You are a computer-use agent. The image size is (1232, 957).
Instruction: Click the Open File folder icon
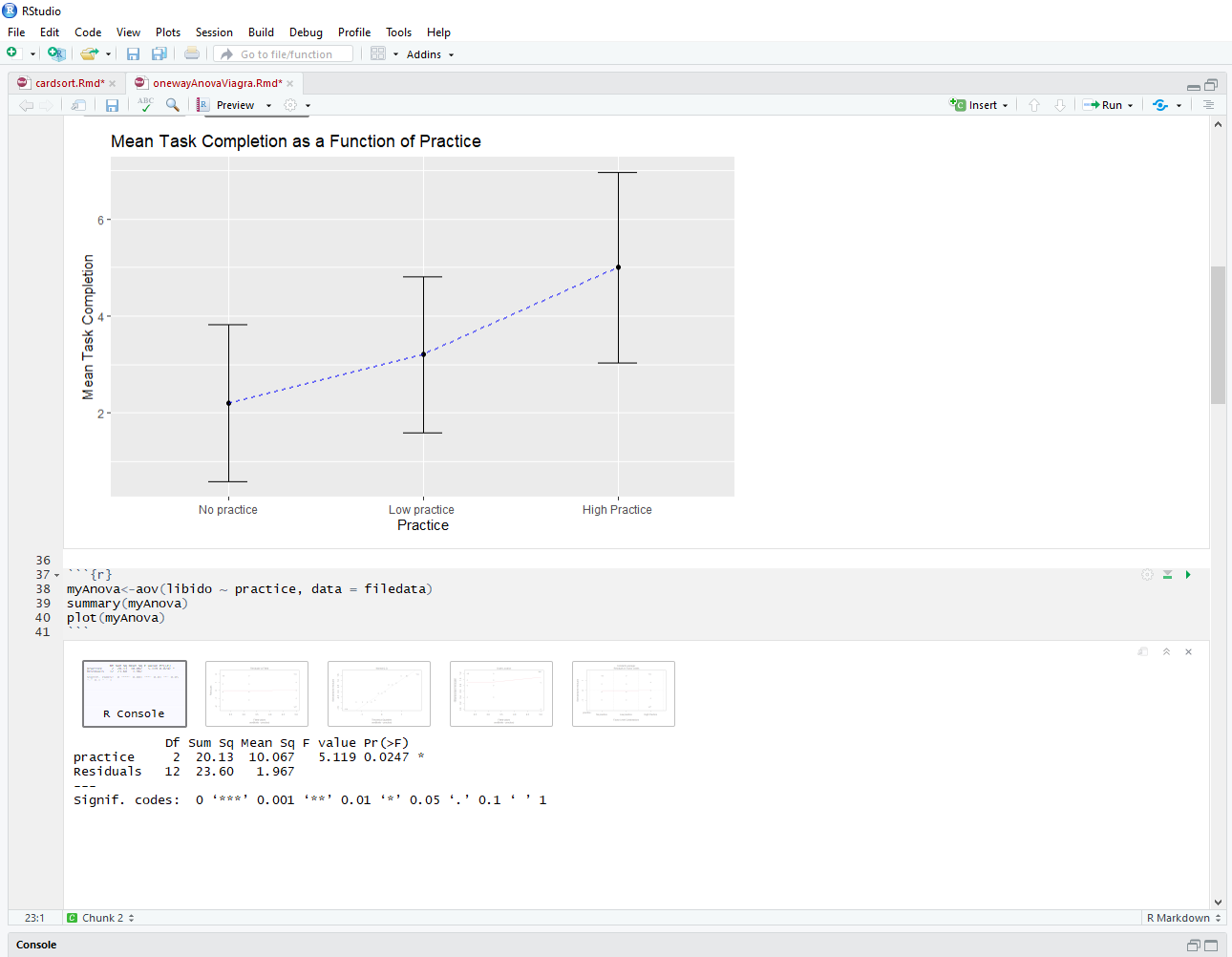pyautogui.click(x=89, y=53)
